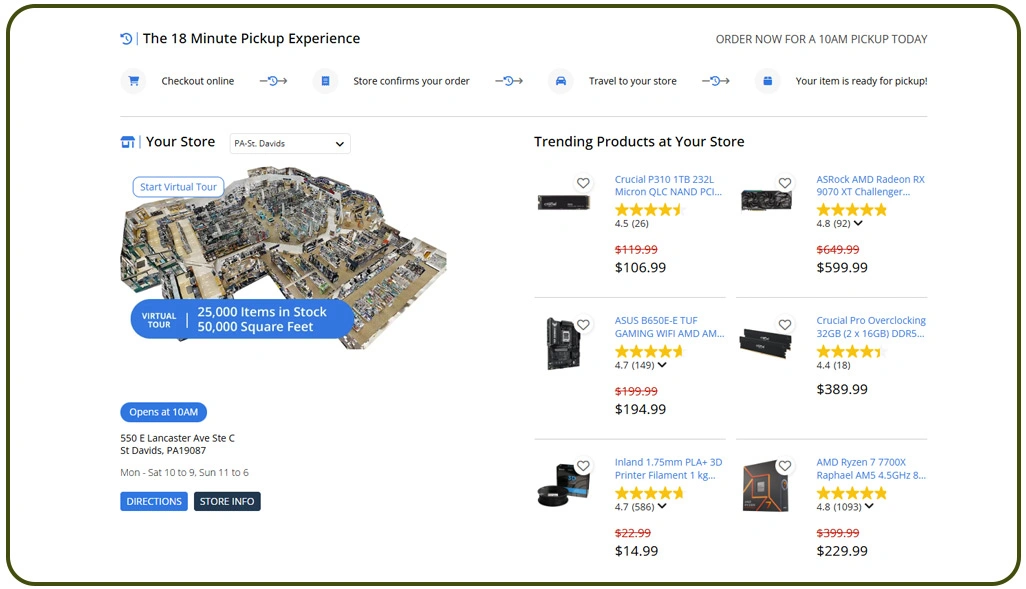
Task: Click the Checkout online shopping cart icon
Action: (x=133, y=80)
